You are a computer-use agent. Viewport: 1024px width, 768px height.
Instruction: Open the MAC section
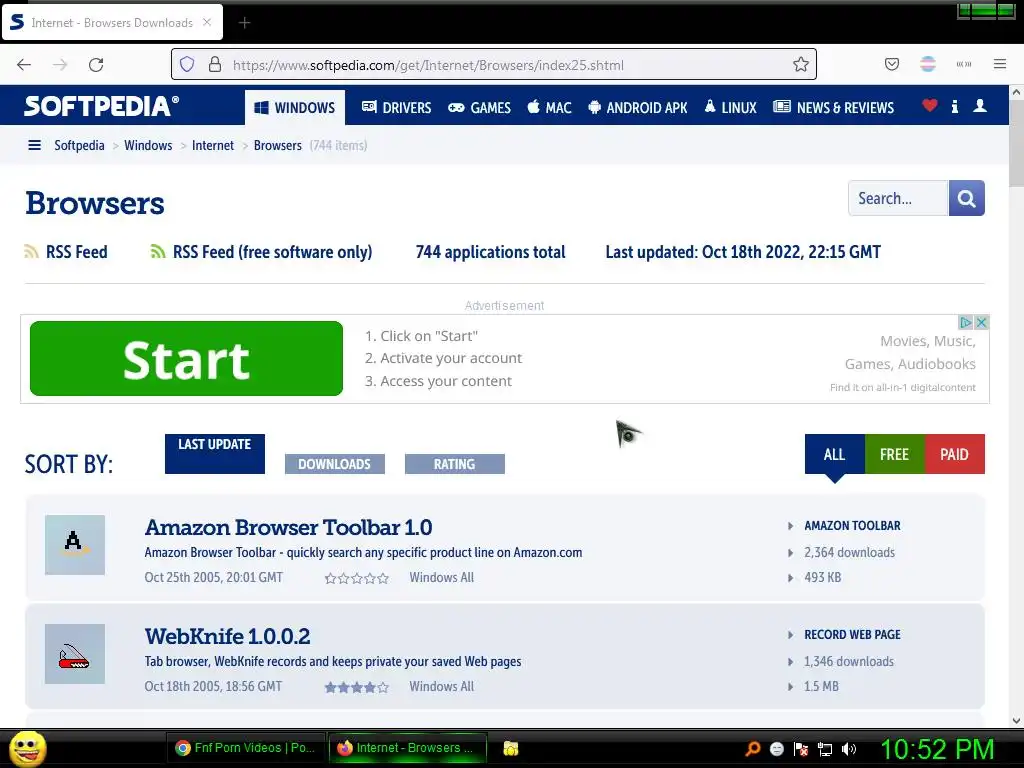click(549, 107)
